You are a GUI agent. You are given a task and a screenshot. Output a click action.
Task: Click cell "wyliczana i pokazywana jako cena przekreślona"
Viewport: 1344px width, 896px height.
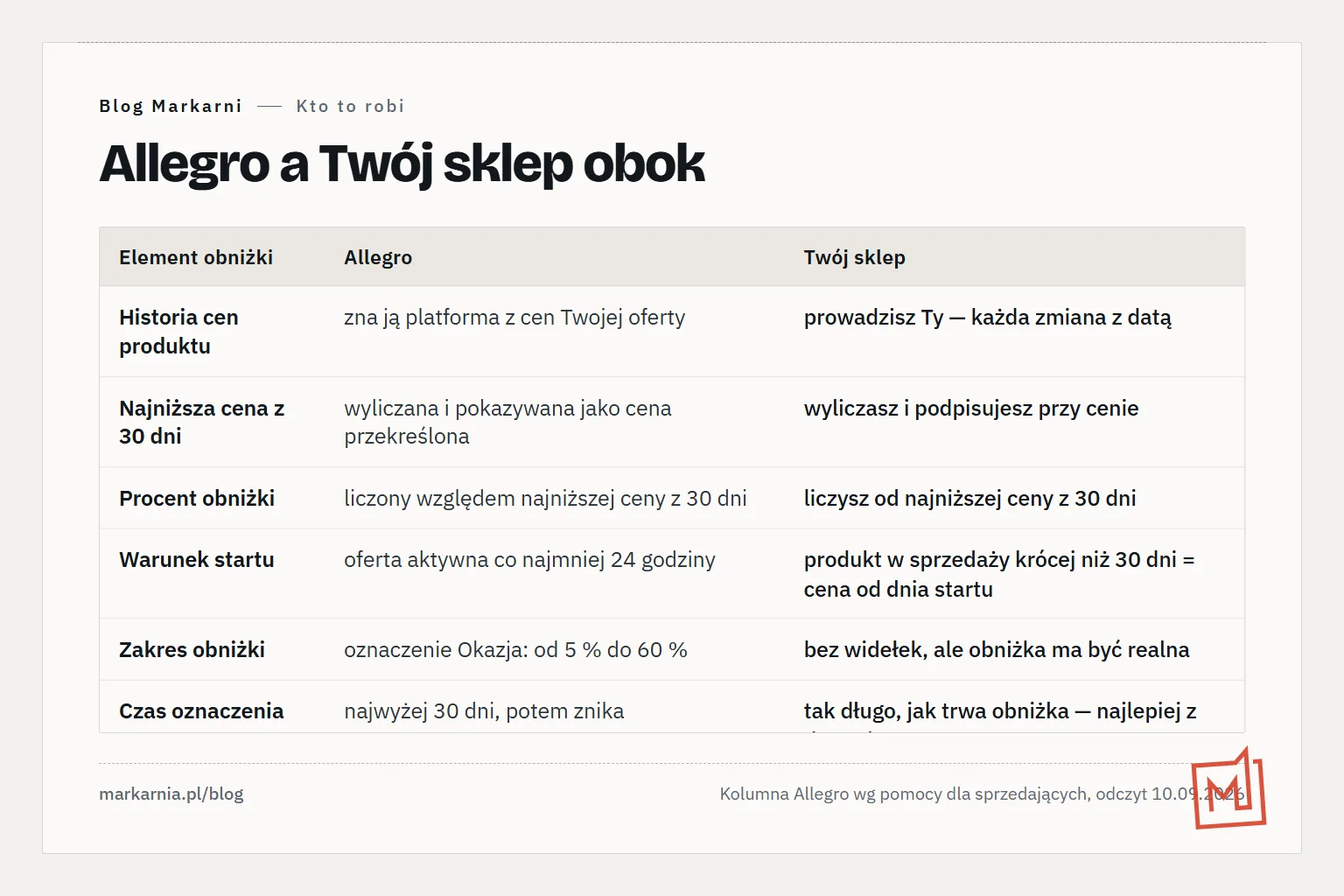click(507, 422)
